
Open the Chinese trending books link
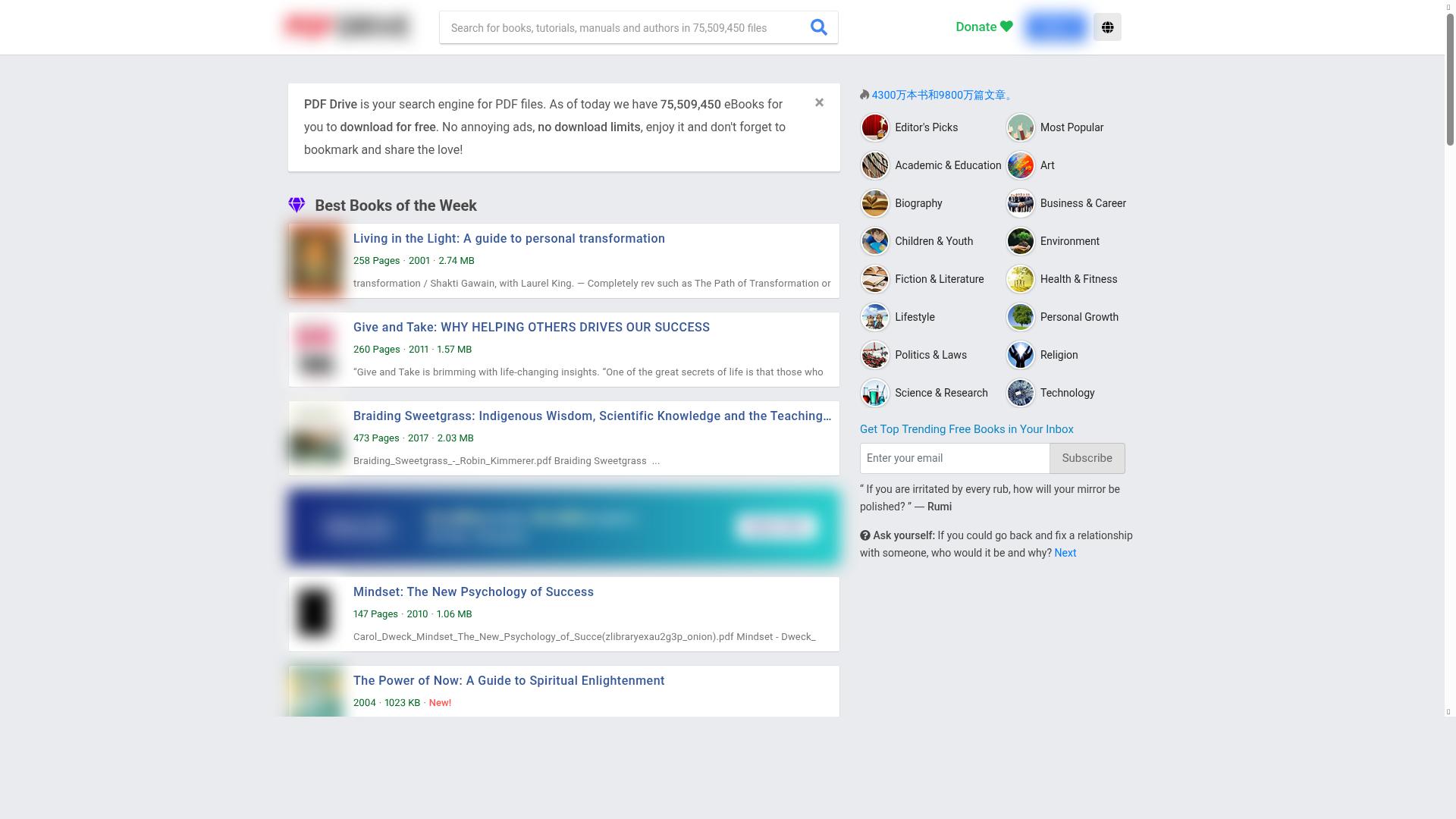[x=942, y=95]
